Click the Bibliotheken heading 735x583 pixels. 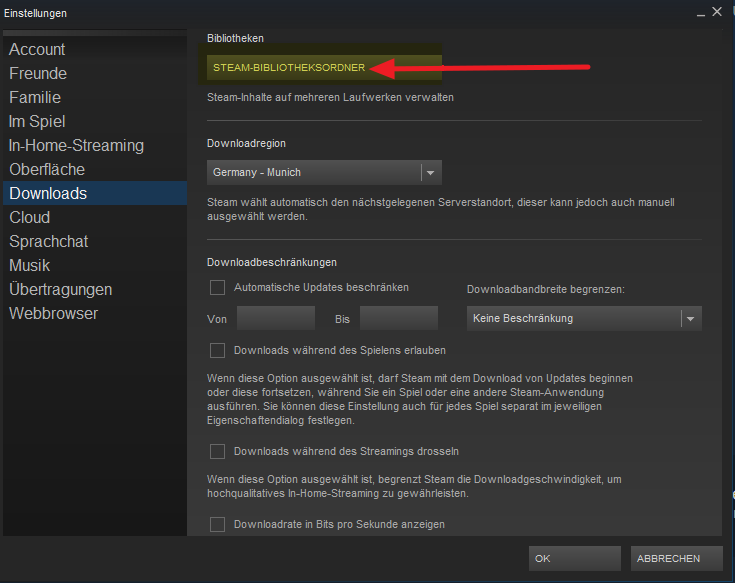point(235,38)
